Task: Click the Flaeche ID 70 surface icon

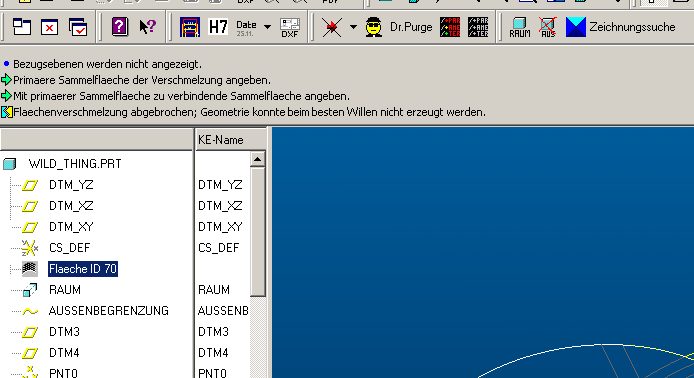Action: pyautogui.click(x=30, y=269)
